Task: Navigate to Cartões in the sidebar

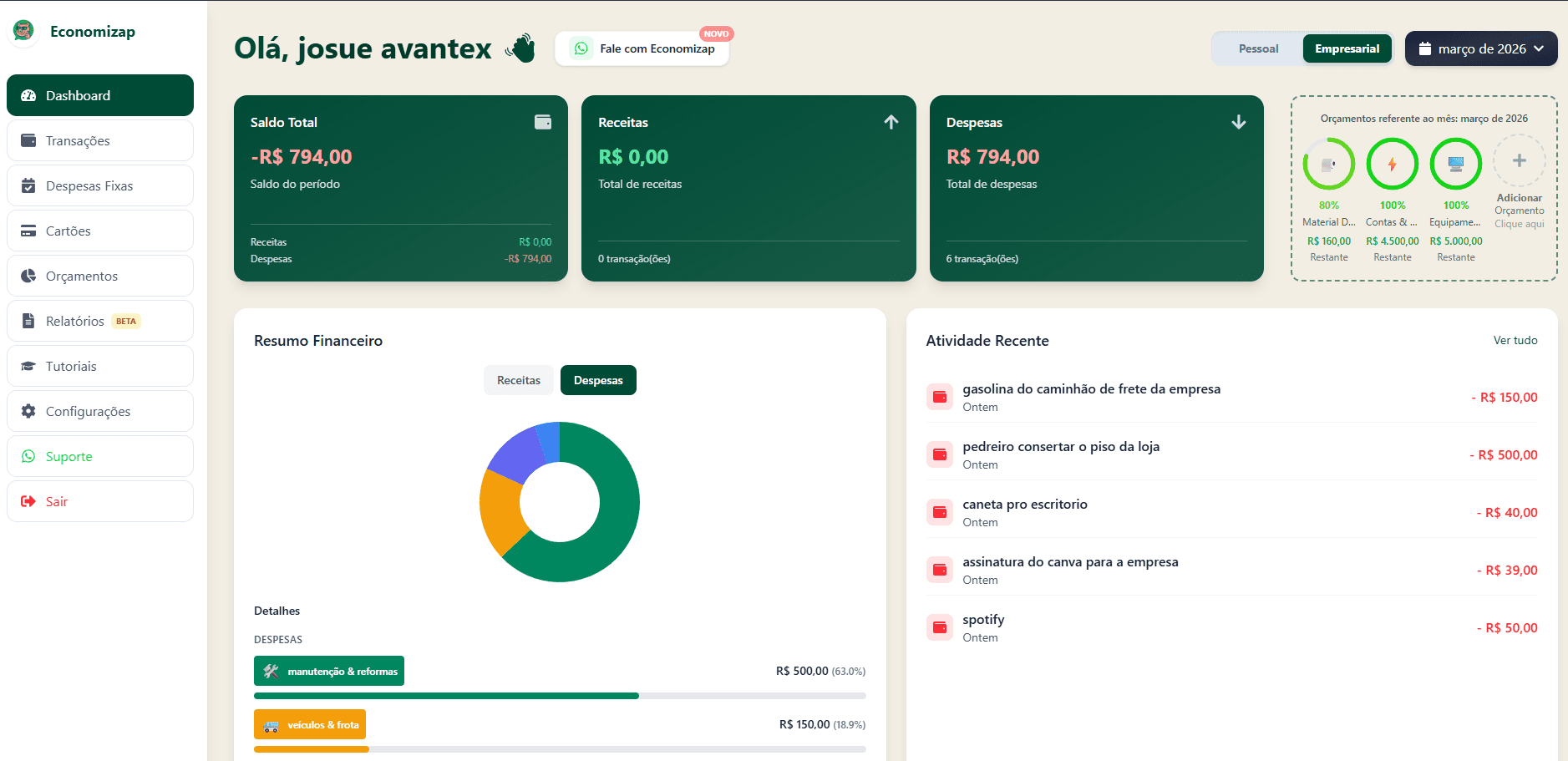Action: click(100, 231)
